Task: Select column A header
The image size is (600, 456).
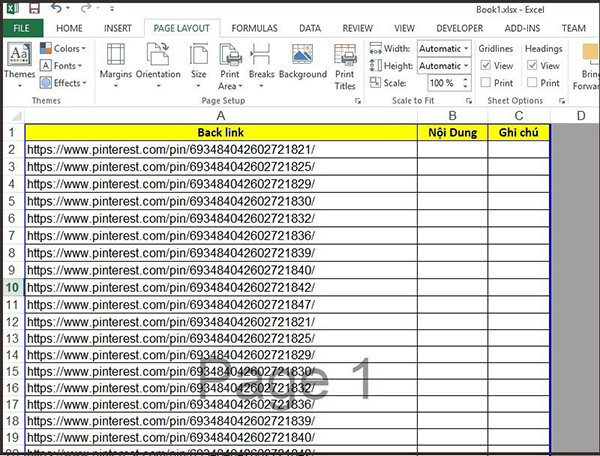Action: tap(221, 116)
